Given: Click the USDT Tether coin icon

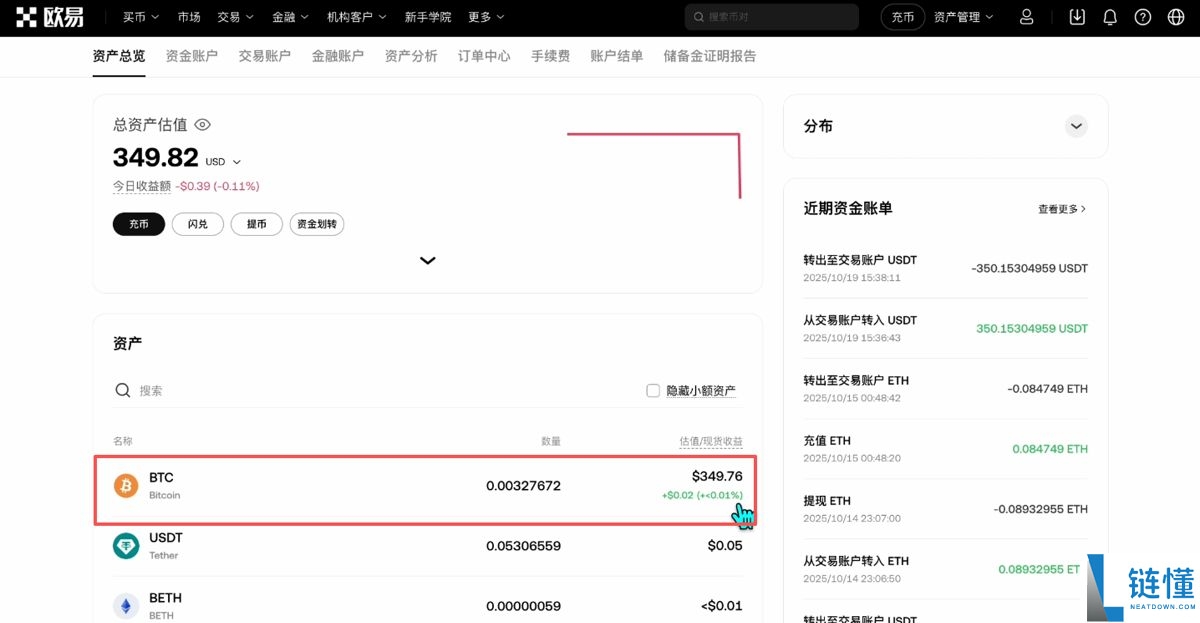Looking at the screenshot, I should click(x=125, y=545).
